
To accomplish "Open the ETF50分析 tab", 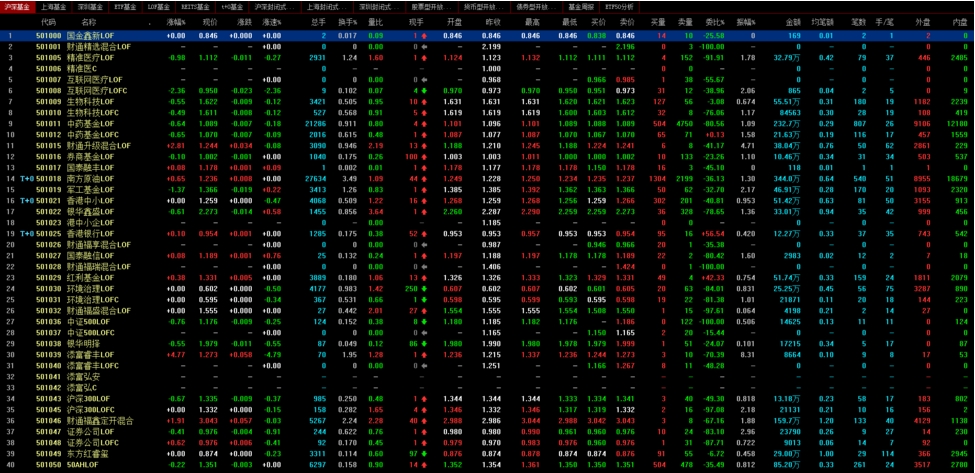I will pos(619,7).
